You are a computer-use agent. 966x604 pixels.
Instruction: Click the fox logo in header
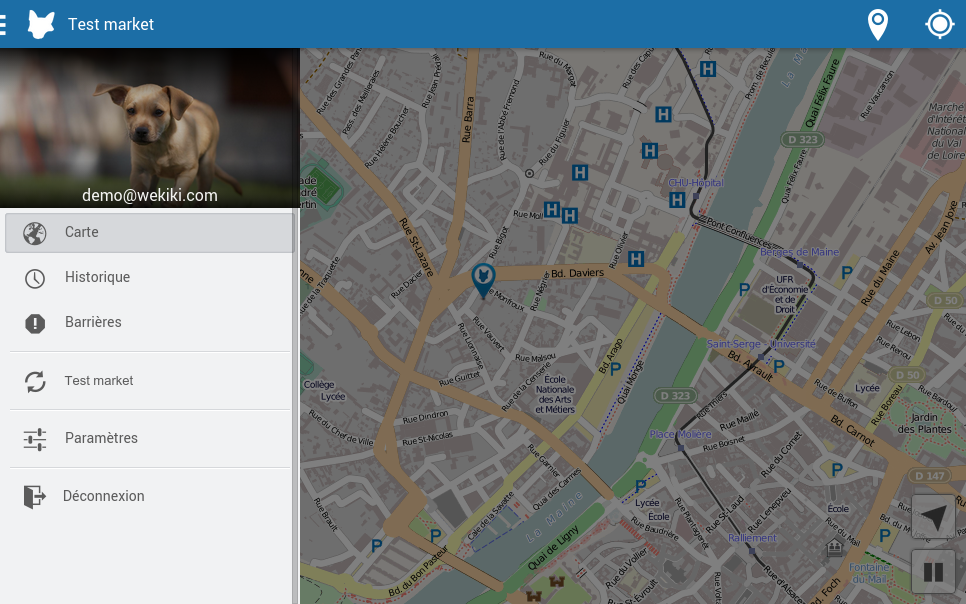pyautogui.click(x=41, y=25)
